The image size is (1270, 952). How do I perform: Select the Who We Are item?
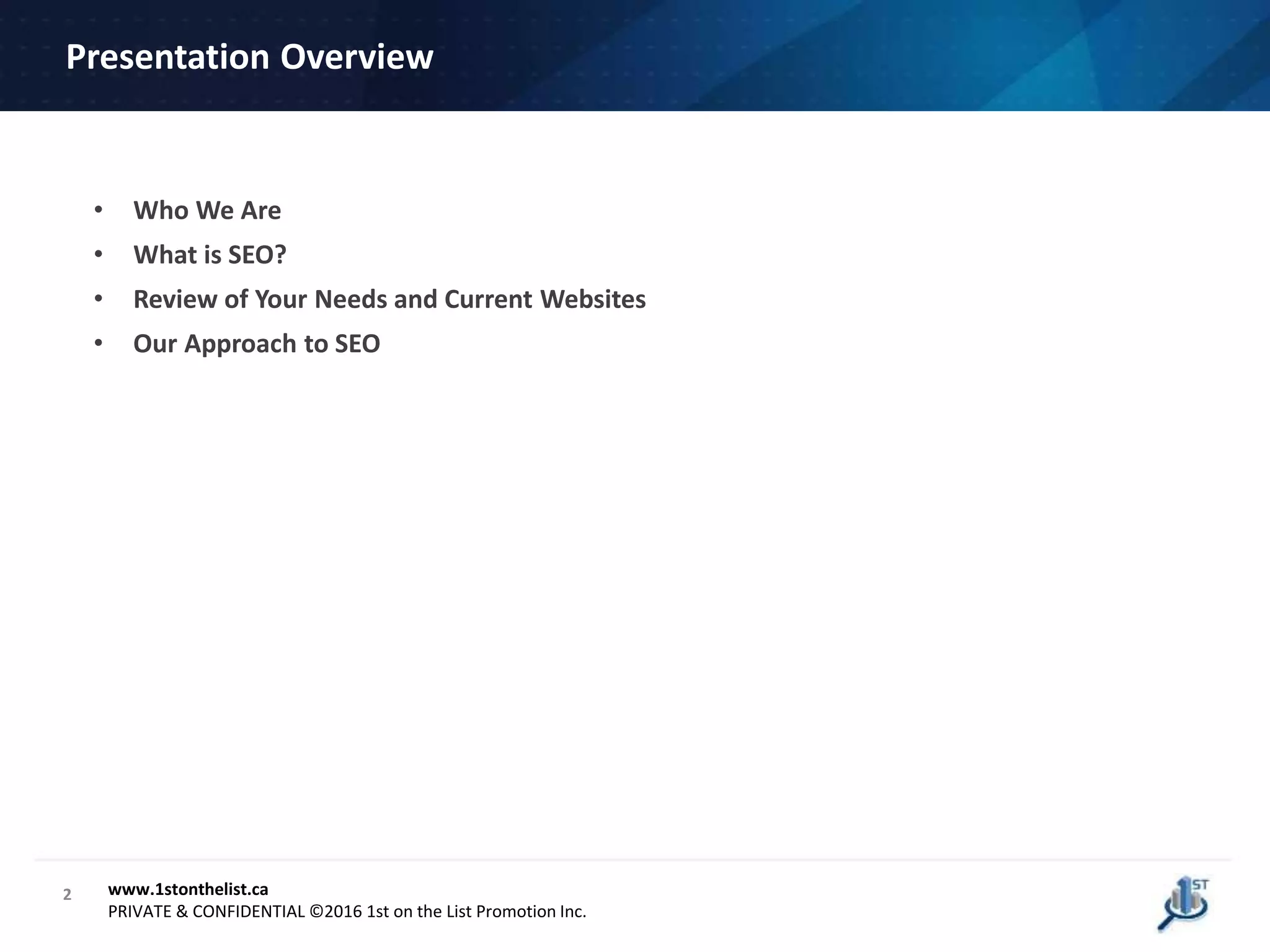coord(207,211)
